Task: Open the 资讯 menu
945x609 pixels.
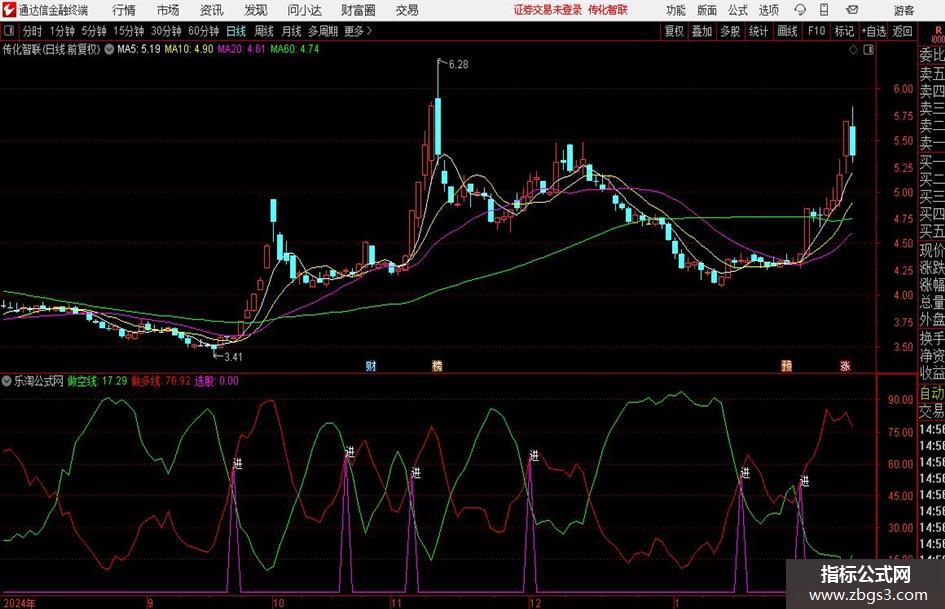Action: [212, 10]
